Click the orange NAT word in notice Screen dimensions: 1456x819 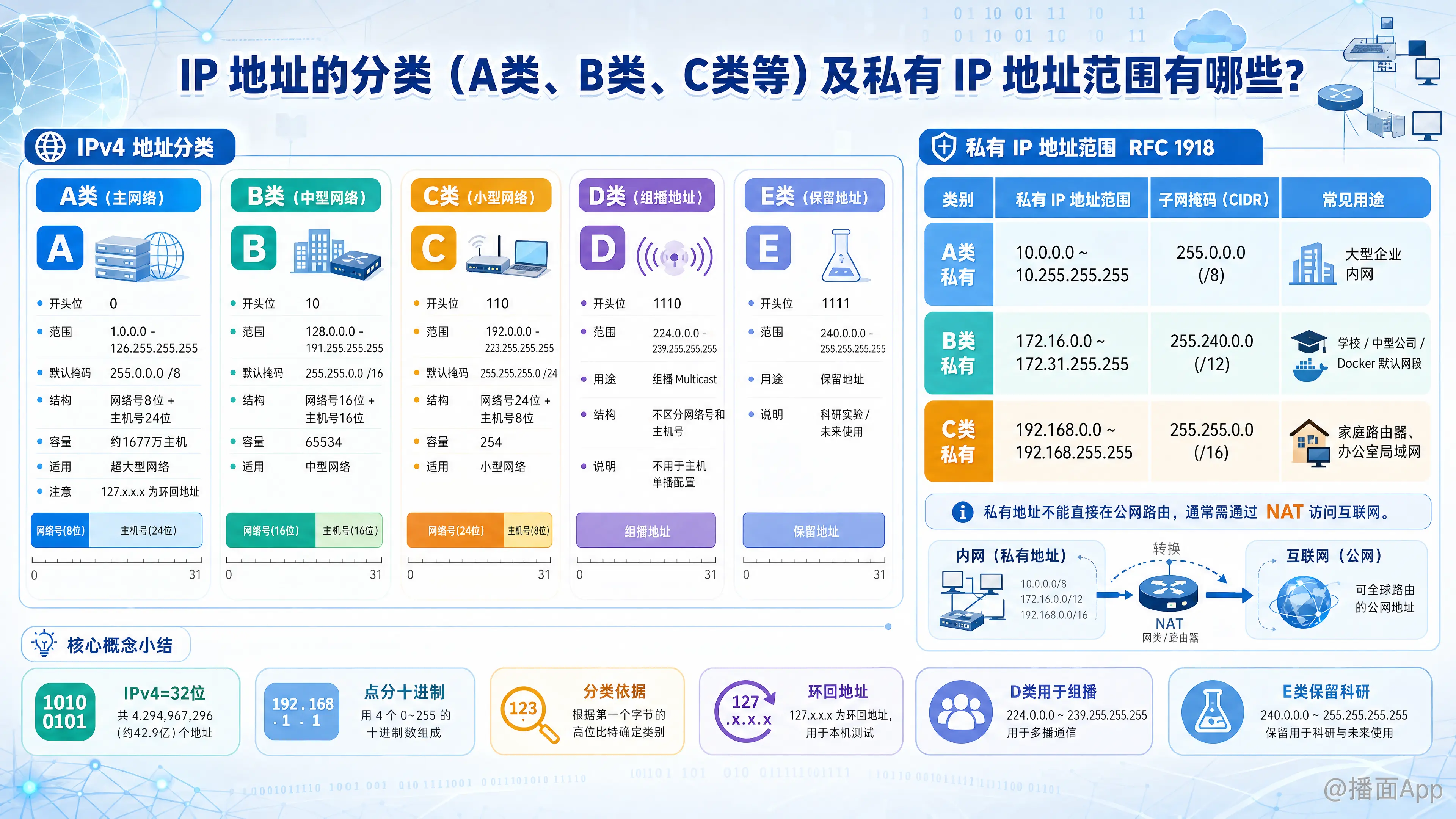tap(1284, 512)
